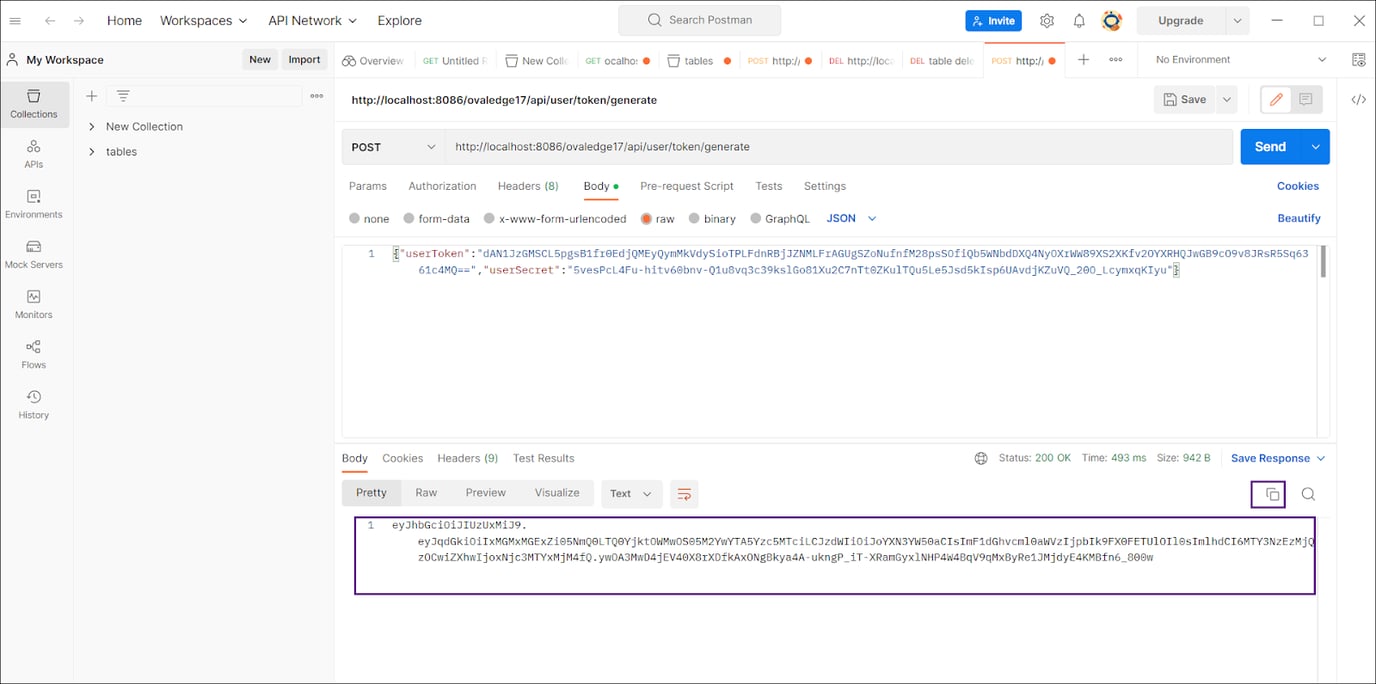Image resolution: width=1376 pixels, height=684 pixels.
Task: Open the APIs sidebar panel
Action: [33, 154]
